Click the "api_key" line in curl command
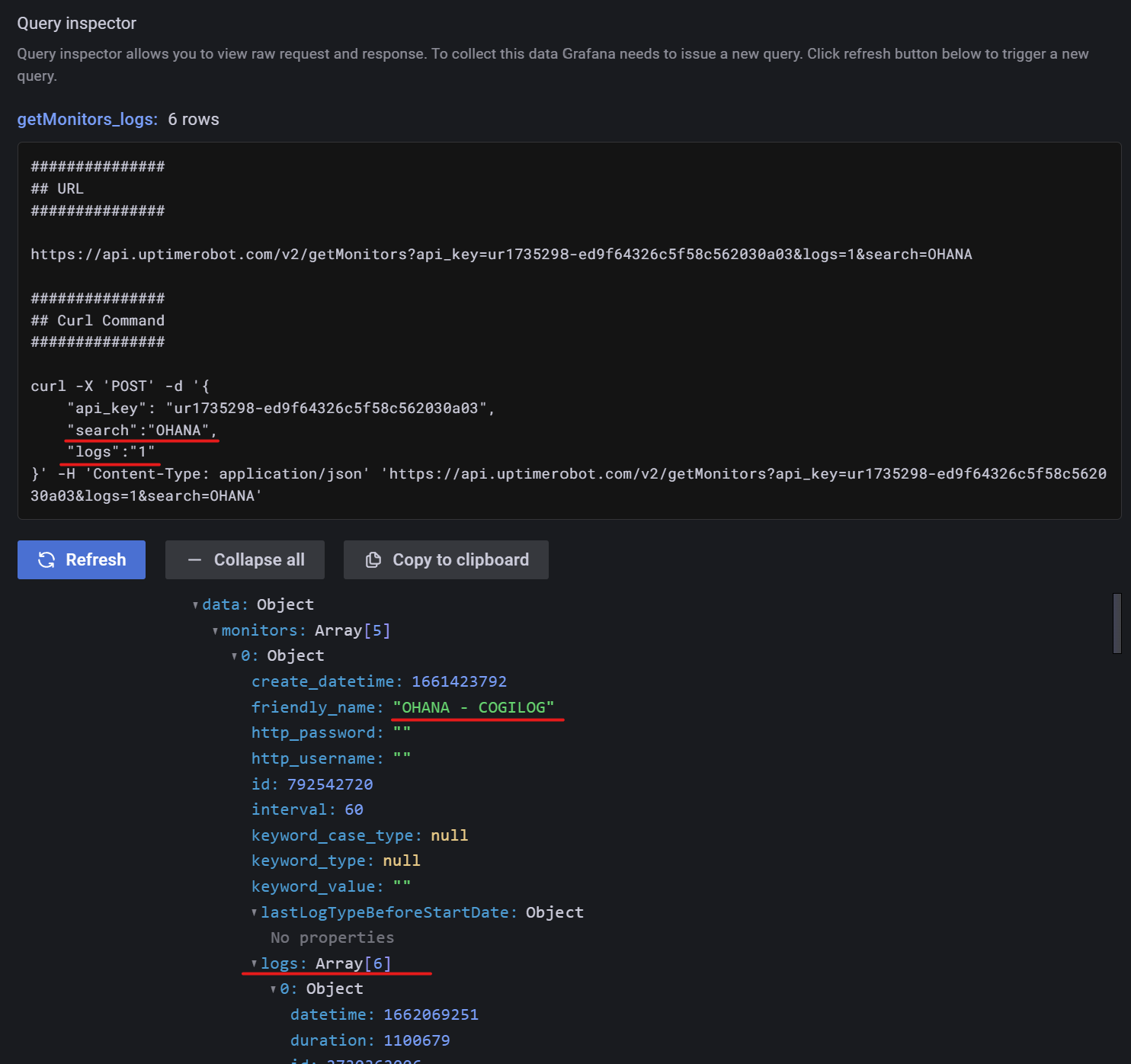 (x=281, y=409)
